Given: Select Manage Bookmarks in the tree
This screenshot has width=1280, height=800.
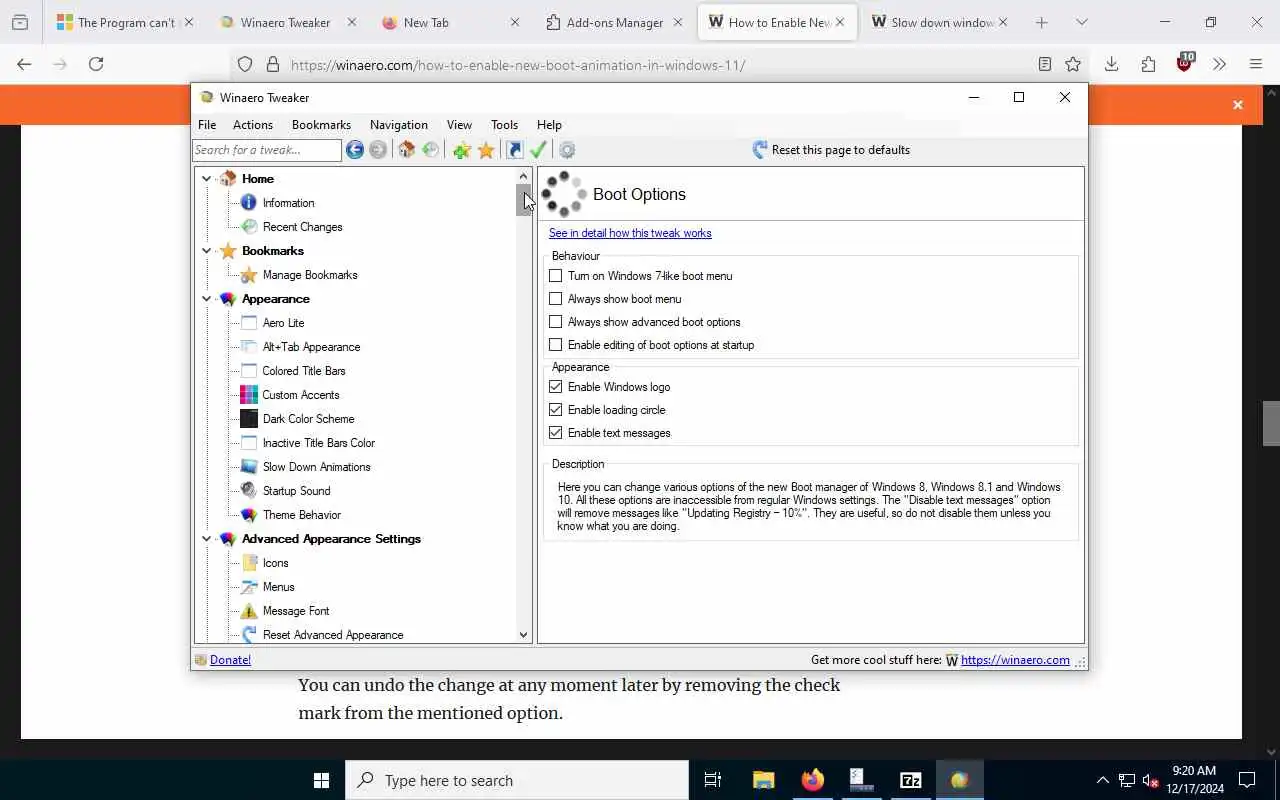Looking at the screenshot, I should (x=310, y=275).
